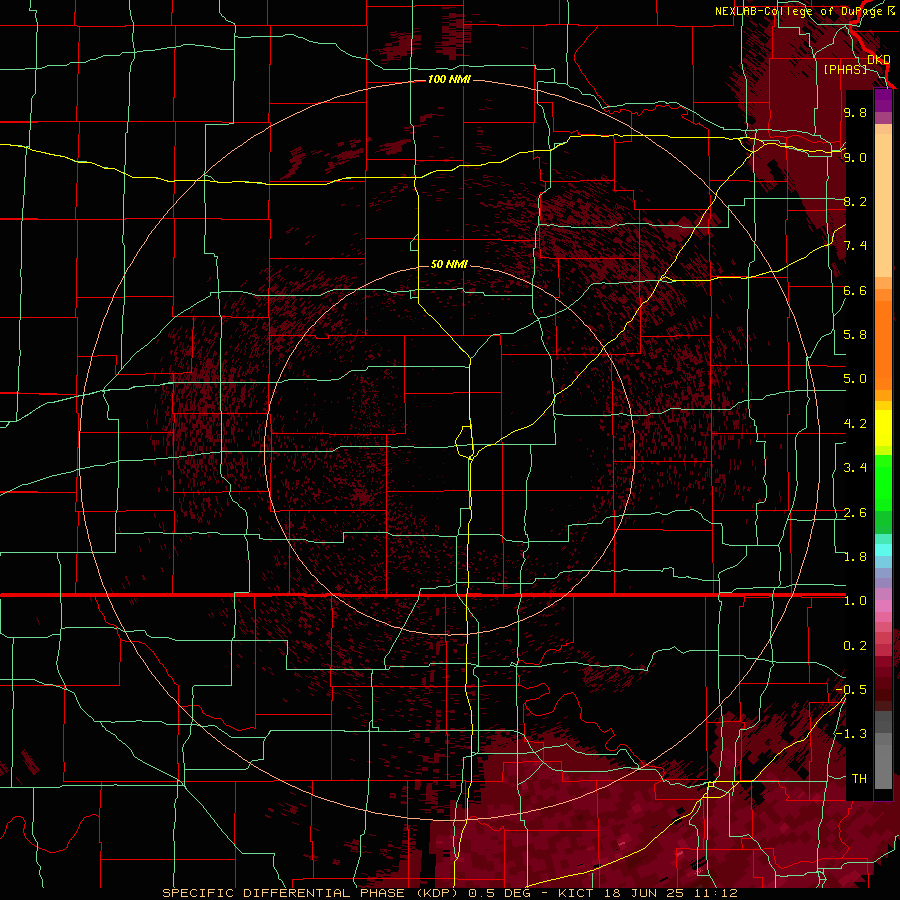The width and height of the screenshot is (900, 900).
Task: Pick the cyan segment of the color bar
Action: 883,549
